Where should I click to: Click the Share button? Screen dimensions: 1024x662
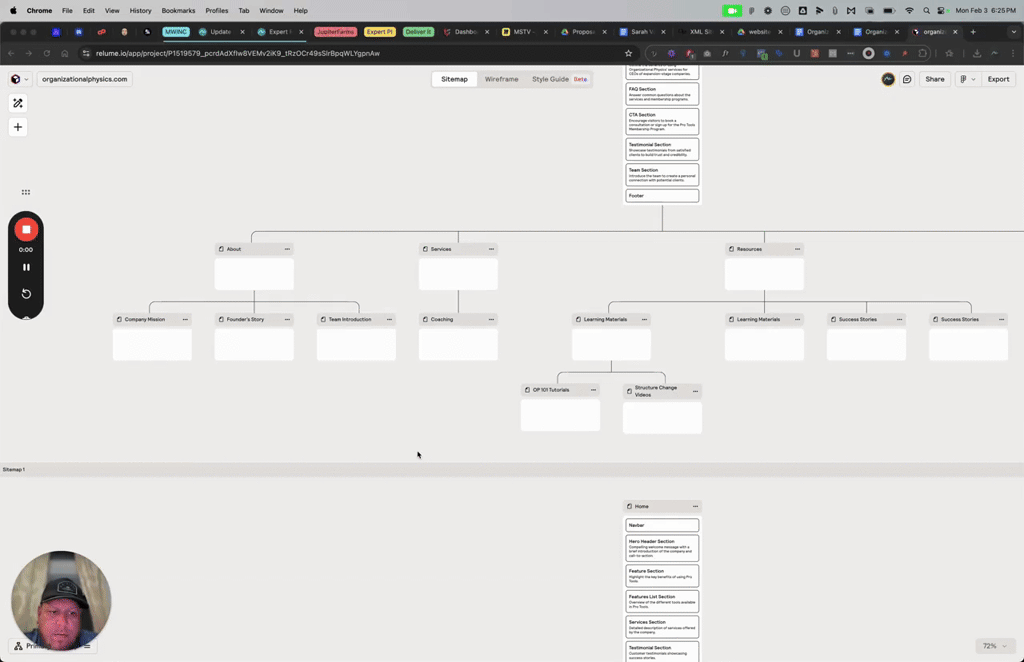tap(934, 79)
